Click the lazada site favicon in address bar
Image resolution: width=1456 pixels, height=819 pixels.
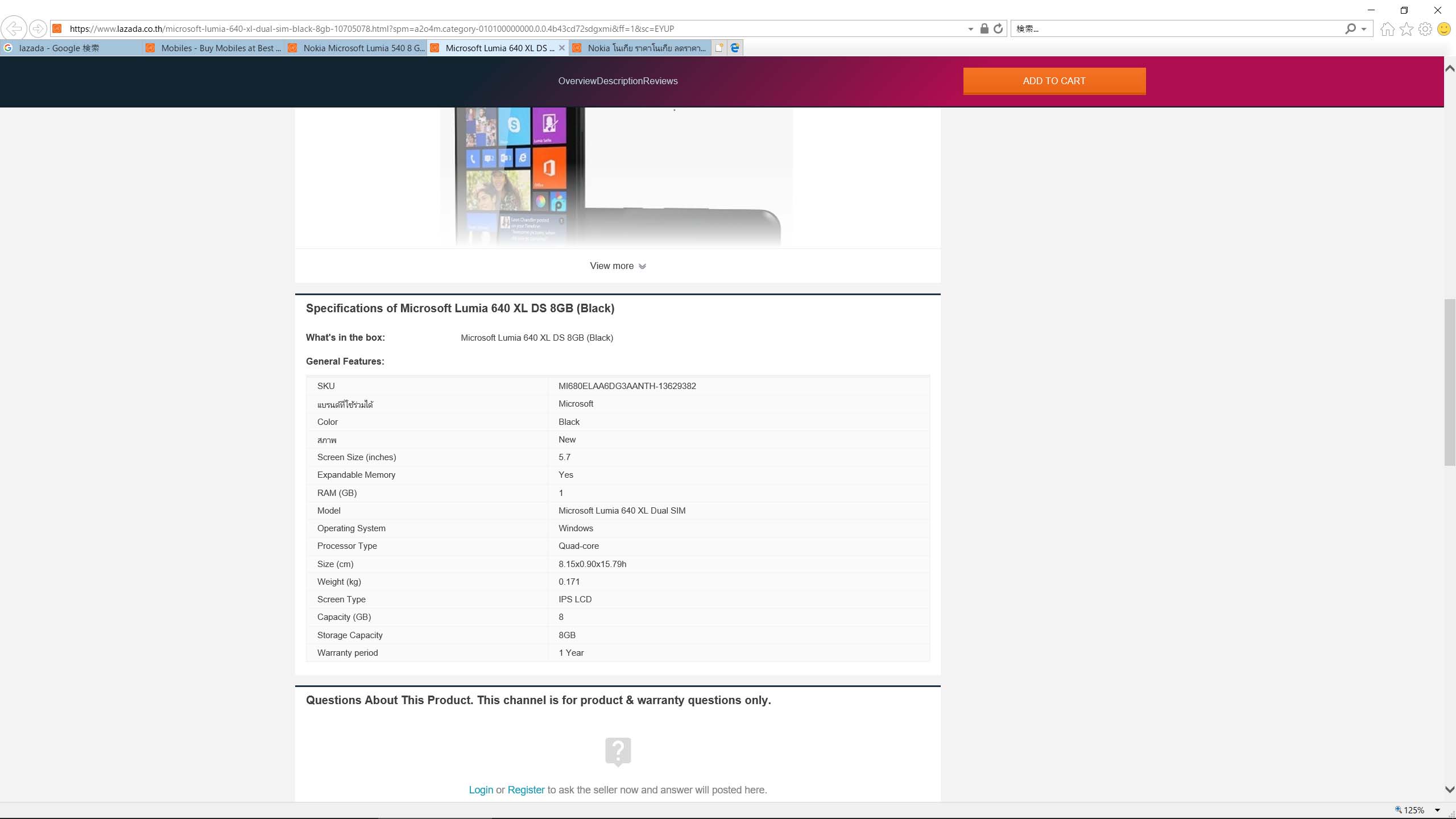57,28
